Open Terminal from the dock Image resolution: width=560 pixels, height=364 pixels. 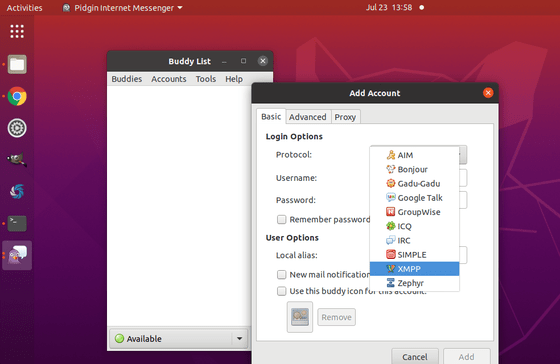(17, 223)
